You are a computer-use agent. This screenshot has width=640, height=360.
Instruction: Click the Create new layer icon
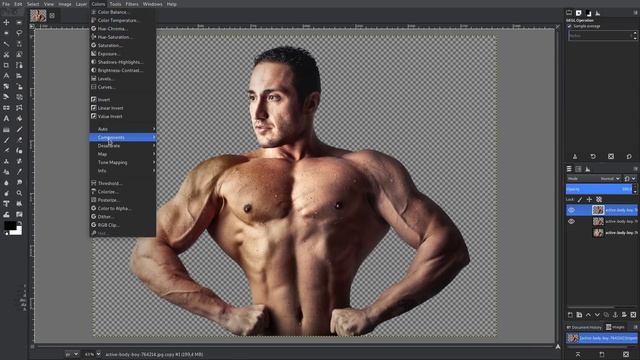tap(570, 315)
